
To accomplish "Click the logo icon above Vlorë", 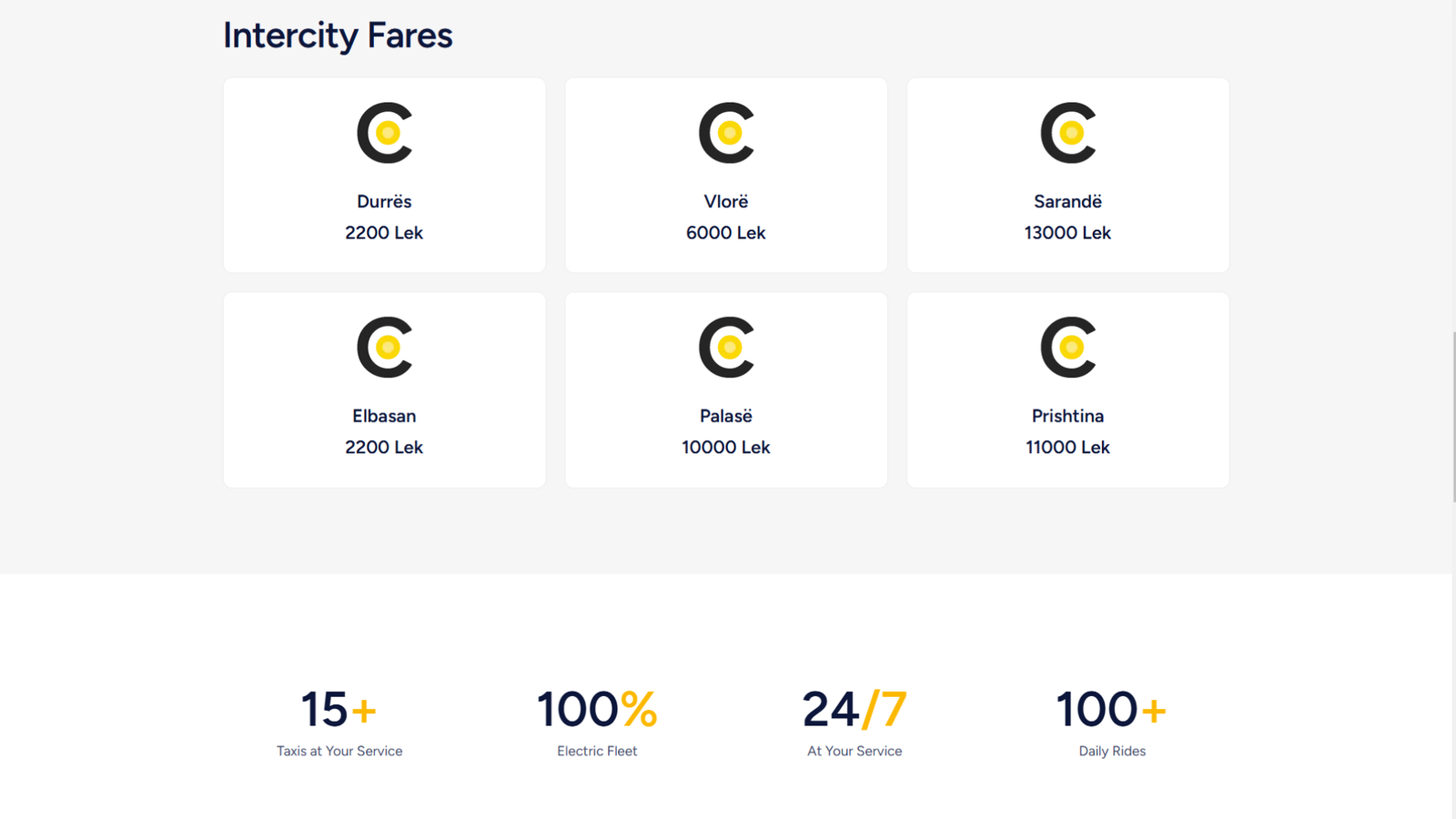I will click(726, 133).
